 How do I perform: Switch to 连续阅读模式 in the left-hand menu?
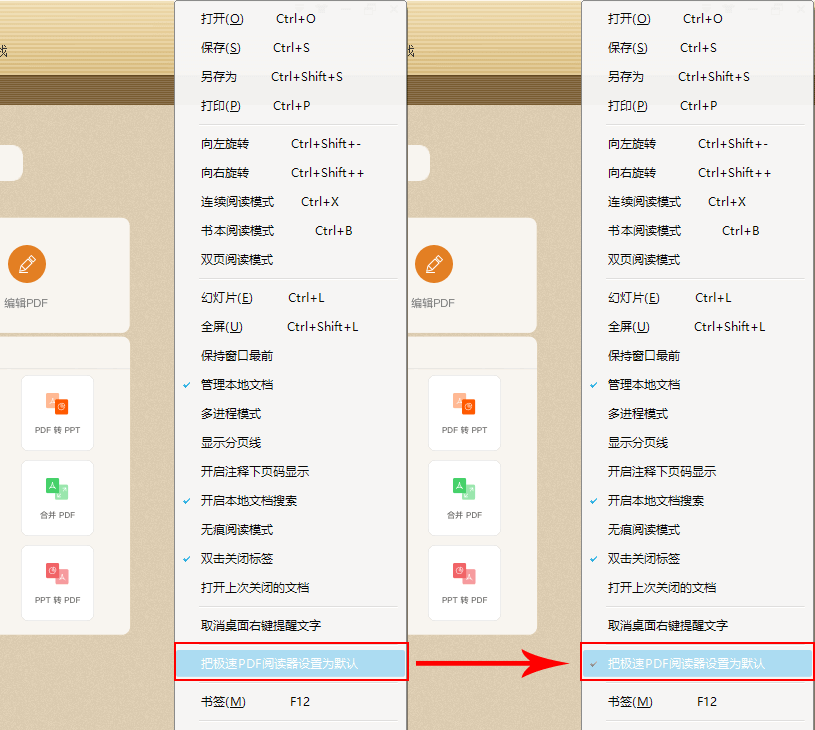click(291, 202)
